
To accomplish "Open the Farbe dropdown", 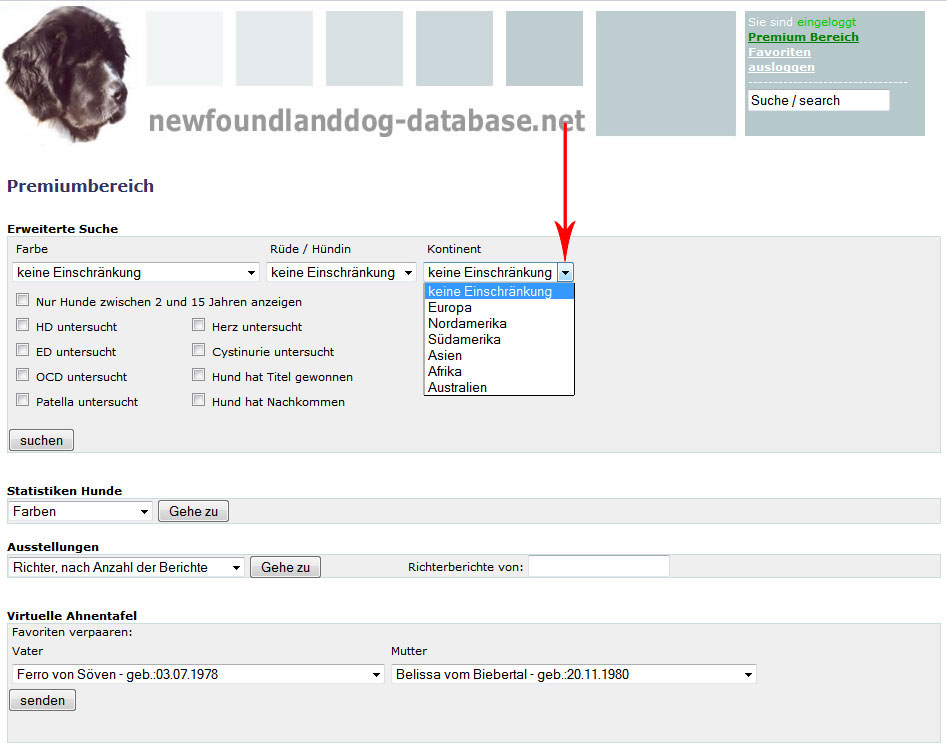I will point(136,272).
